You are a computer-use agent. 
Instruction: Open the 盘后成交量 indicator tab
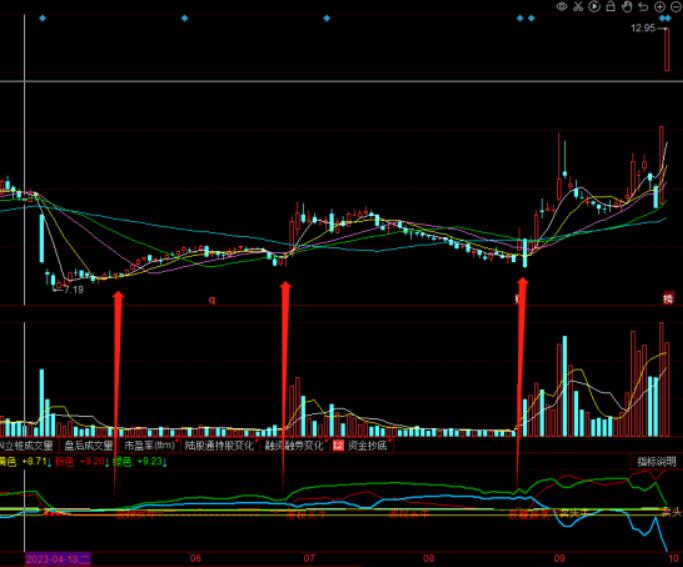89,446
